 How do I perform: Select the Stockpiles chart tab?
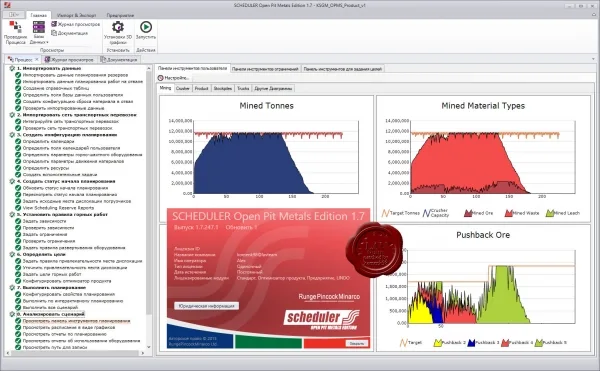[223, 88]
